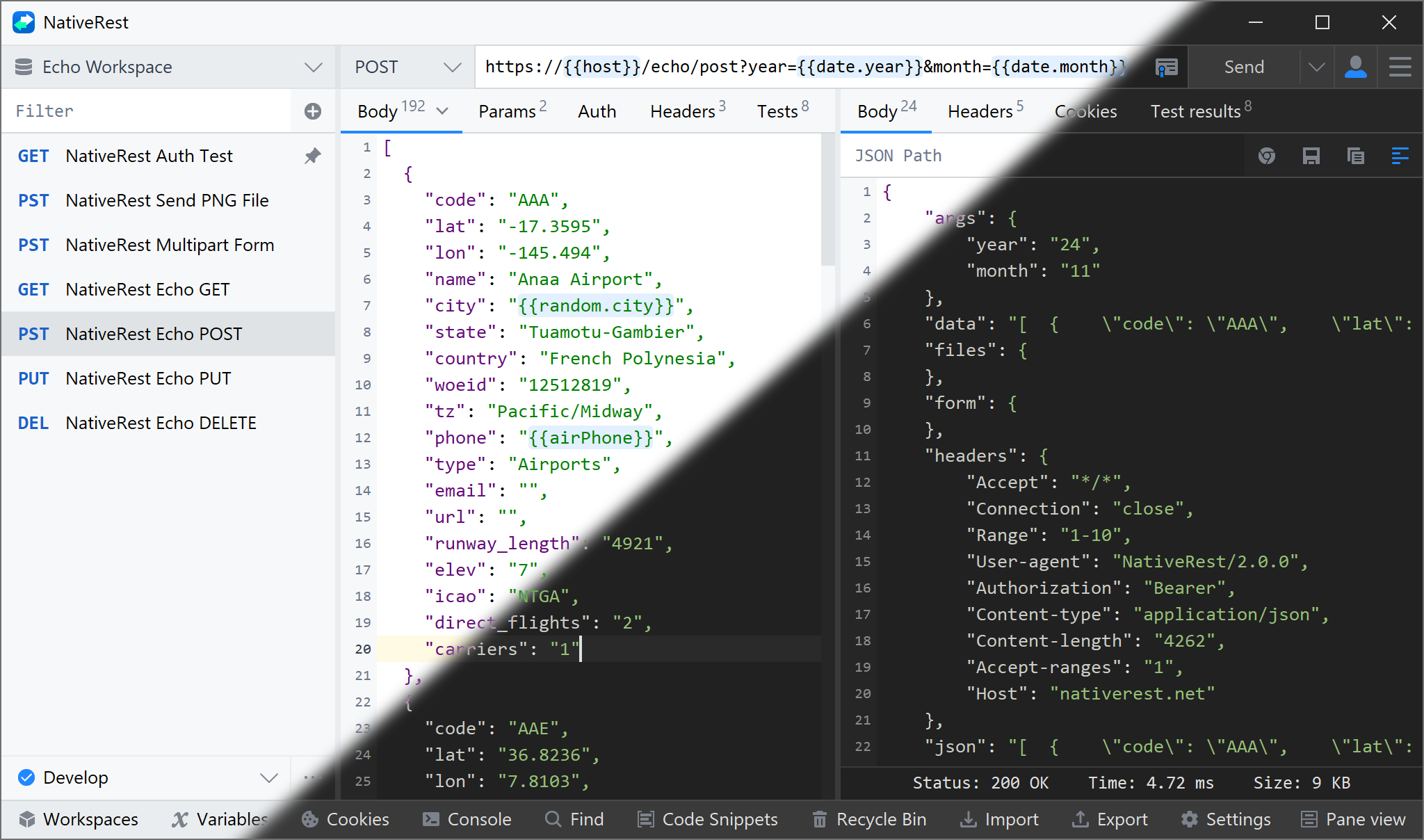
Task: Open the user account profile icon
Action: coord(1355,67)
